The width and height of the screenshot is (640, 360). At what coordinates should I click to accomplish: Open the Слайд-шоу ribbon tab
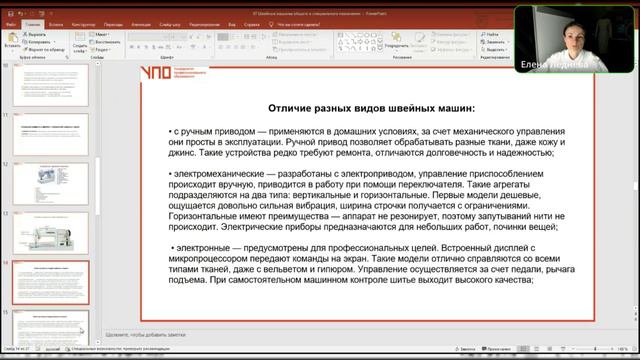pyautogui.click(x=170, y=24)
